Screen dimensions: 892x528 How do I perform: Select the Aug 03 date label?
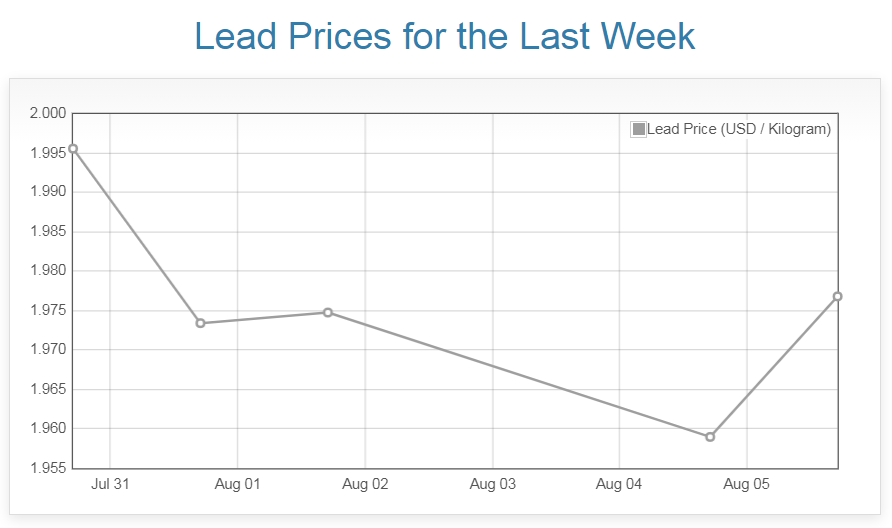coord(492,485)
